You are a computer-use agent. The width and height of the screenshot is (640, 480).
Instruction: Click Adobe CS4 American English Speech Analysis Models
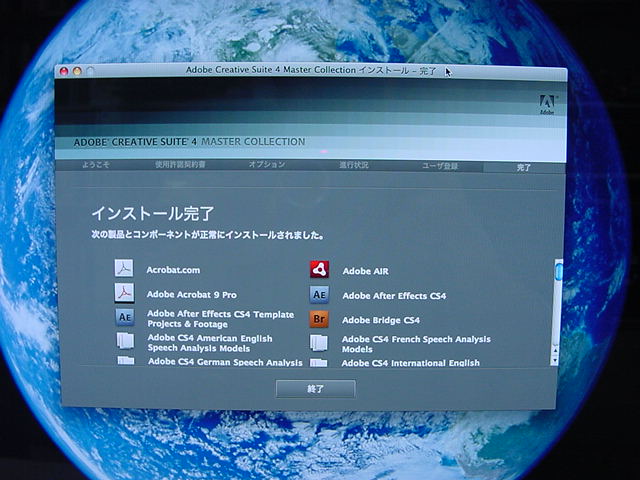210,343
